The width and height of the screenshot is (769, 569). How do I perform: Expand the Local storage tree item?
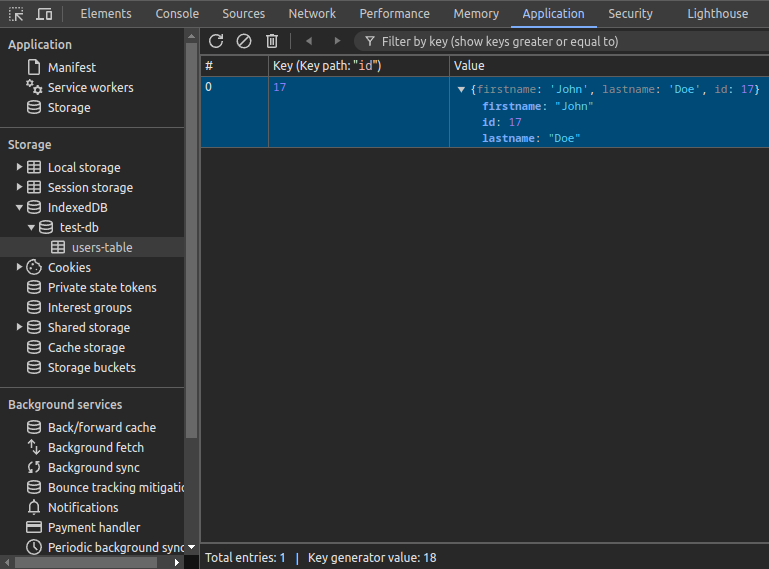[x=19, y=167]
